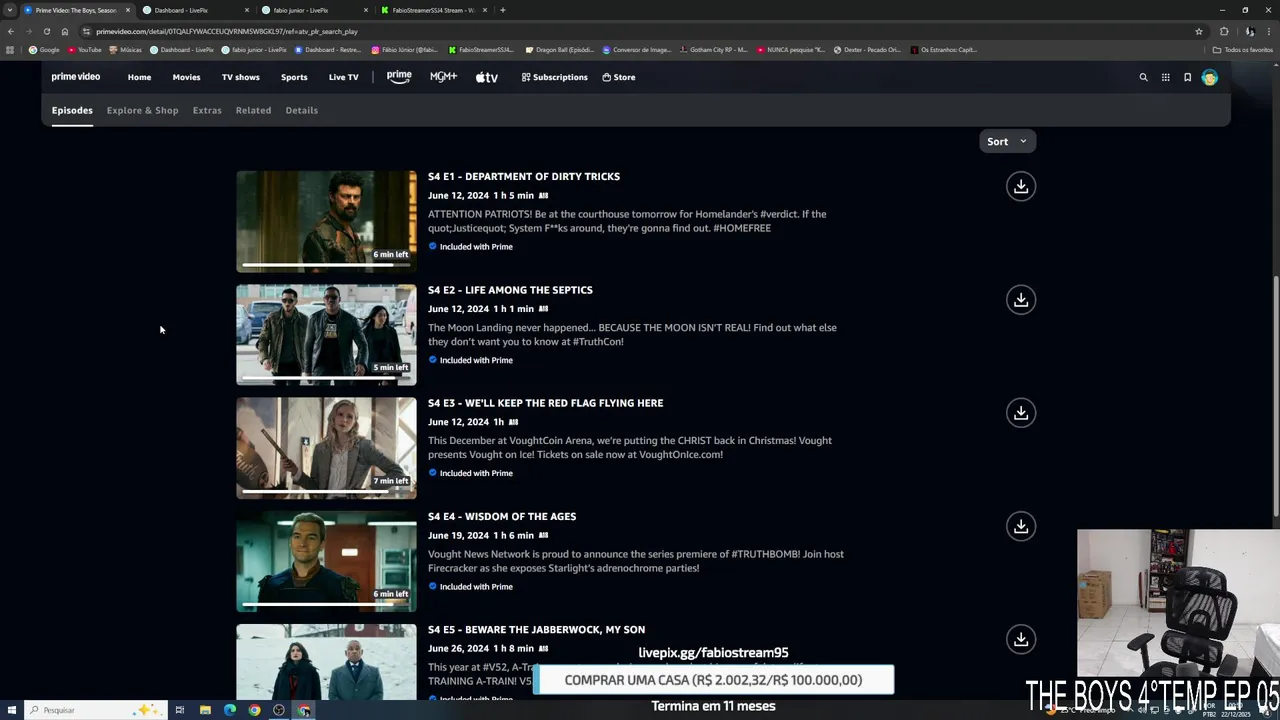Click title S4 E5 - Beware the Jabberwock, My Son
Viewport: 1280px width, 720px height.
(x=536, y=629)
